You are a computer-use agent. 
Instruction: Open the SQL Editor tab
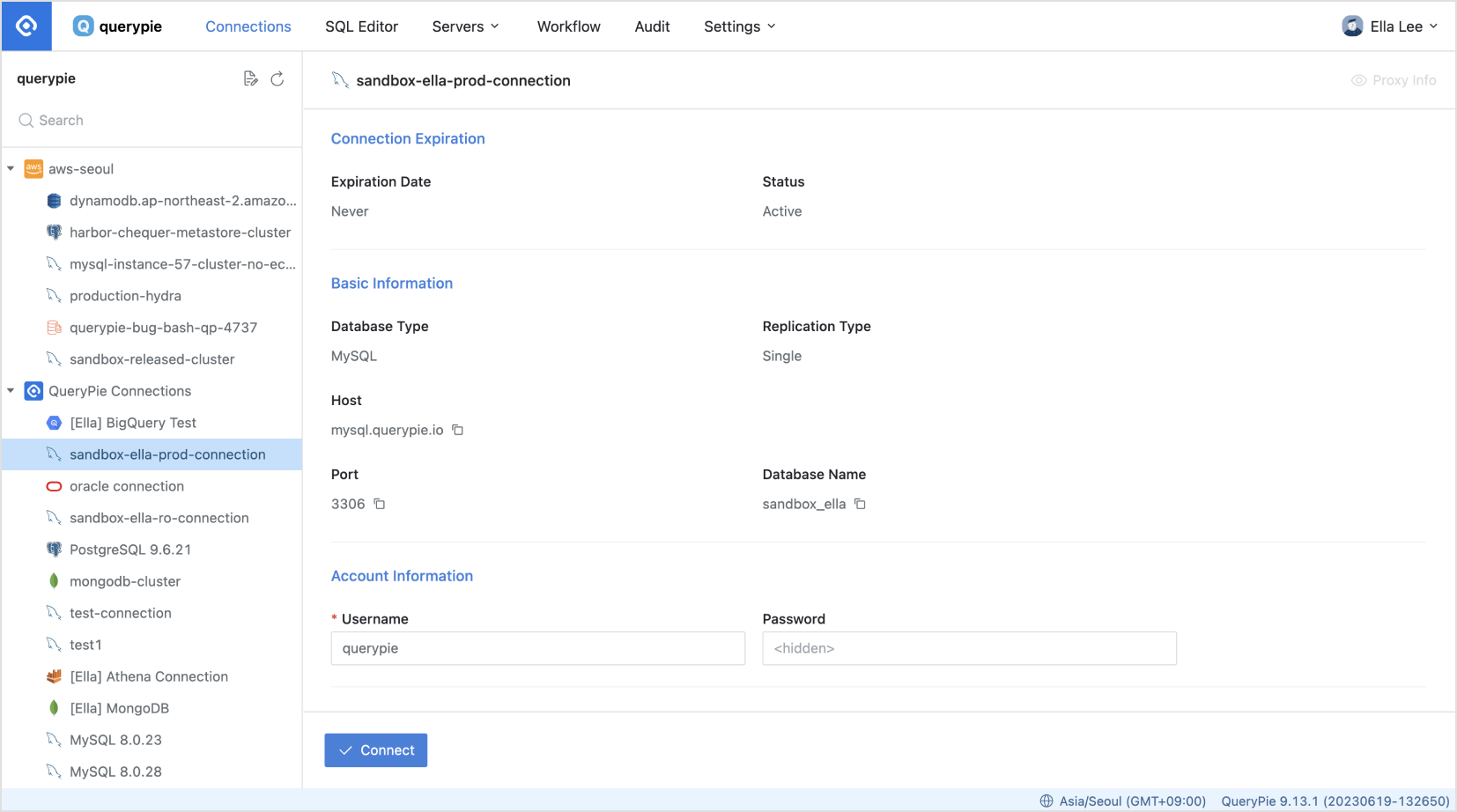361,26
